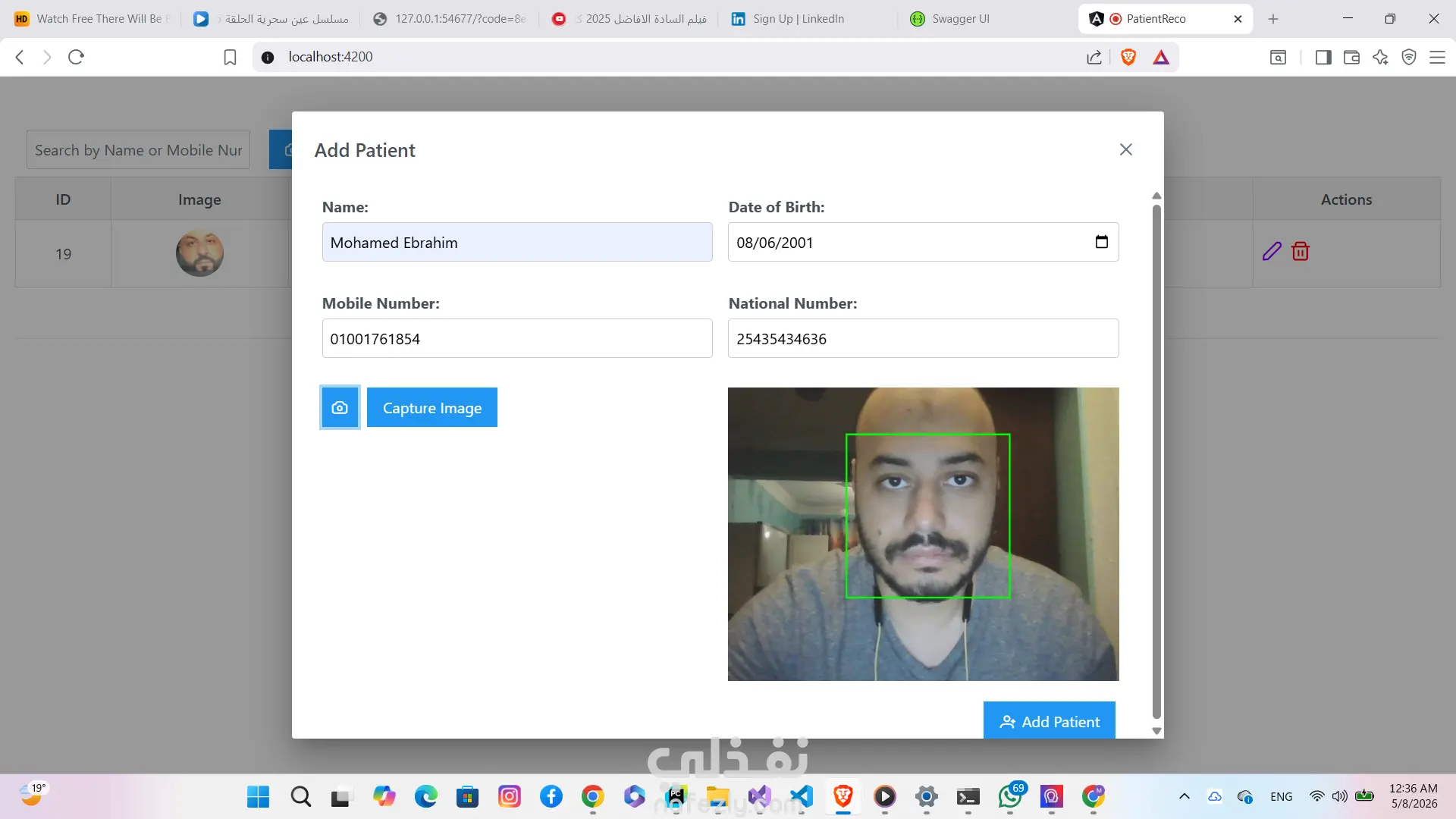Click the Actions column header

coord(1346,199)
